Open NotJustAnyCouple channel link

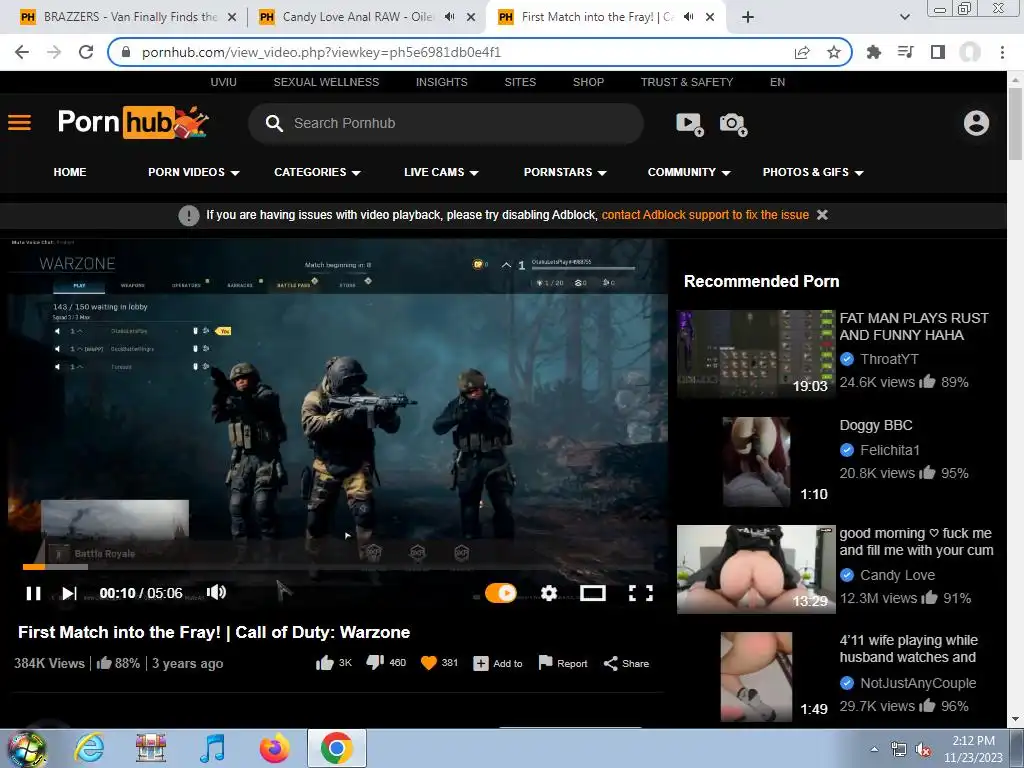(x=918, y=683)
